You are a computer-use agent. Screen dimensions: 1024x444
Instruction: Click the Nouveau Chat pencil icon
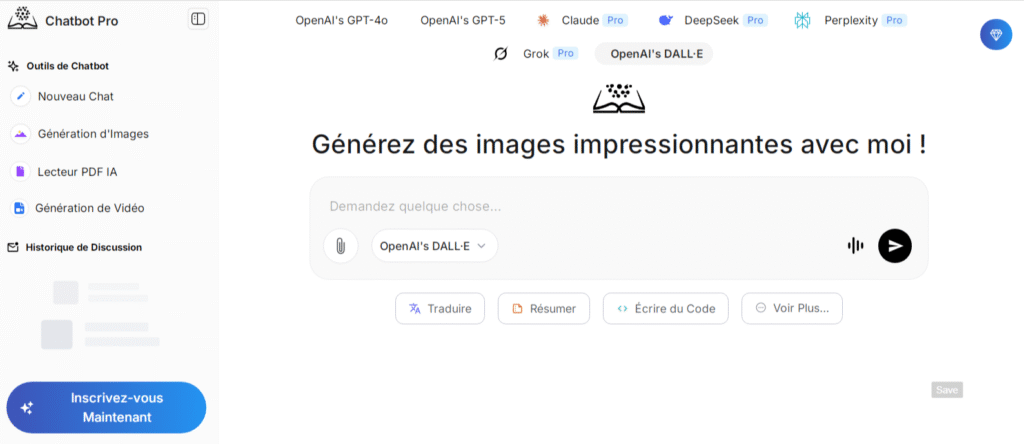21,97
